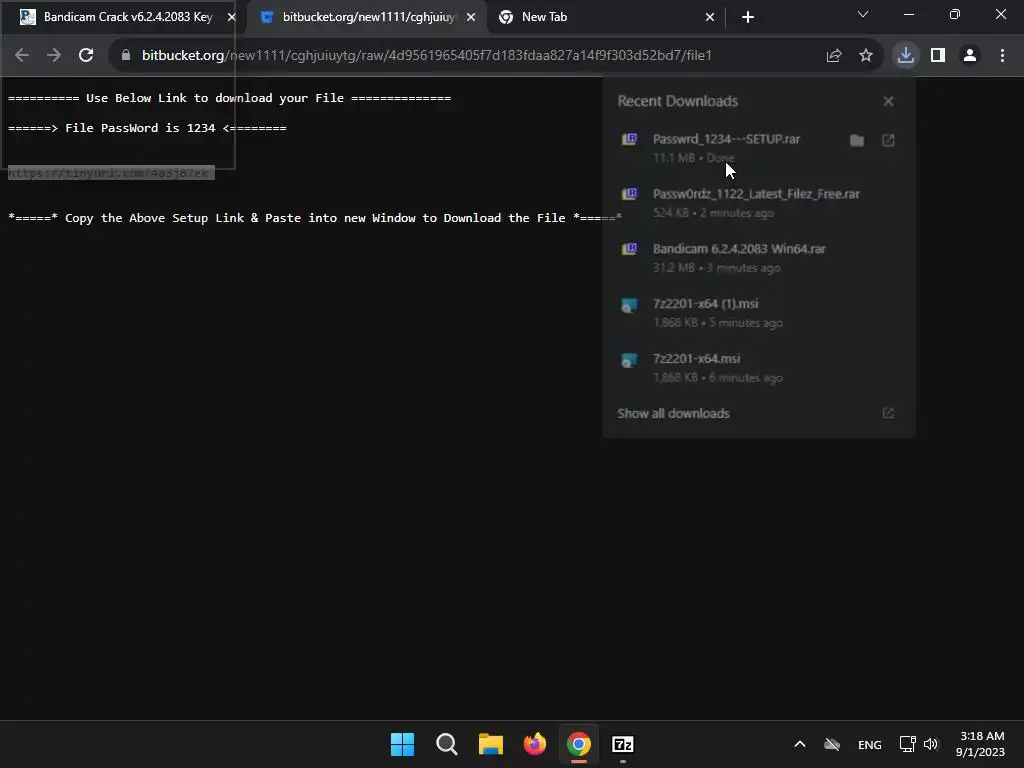The image size is (1024, 768).
Task: Launch Firefox from taskbar
Action: pos(535,744)
